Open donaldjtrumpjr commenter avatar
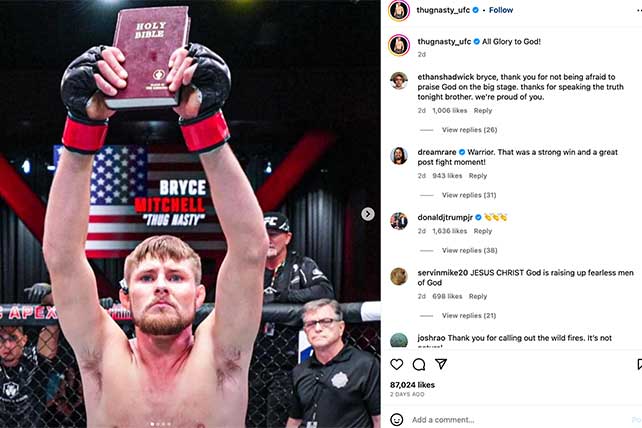The width and height of the screenshot is (642, 428). tap(399, 221)
